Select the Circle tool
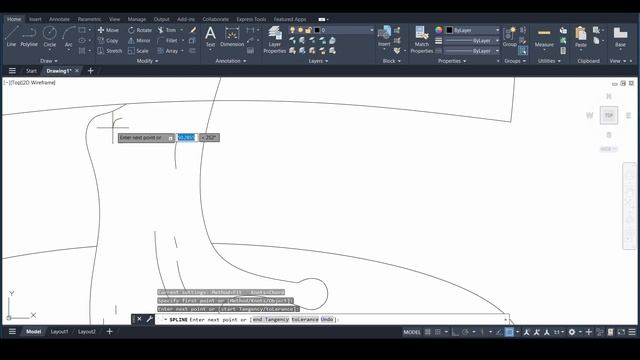The image size is (640, 360). click(50, 36)
